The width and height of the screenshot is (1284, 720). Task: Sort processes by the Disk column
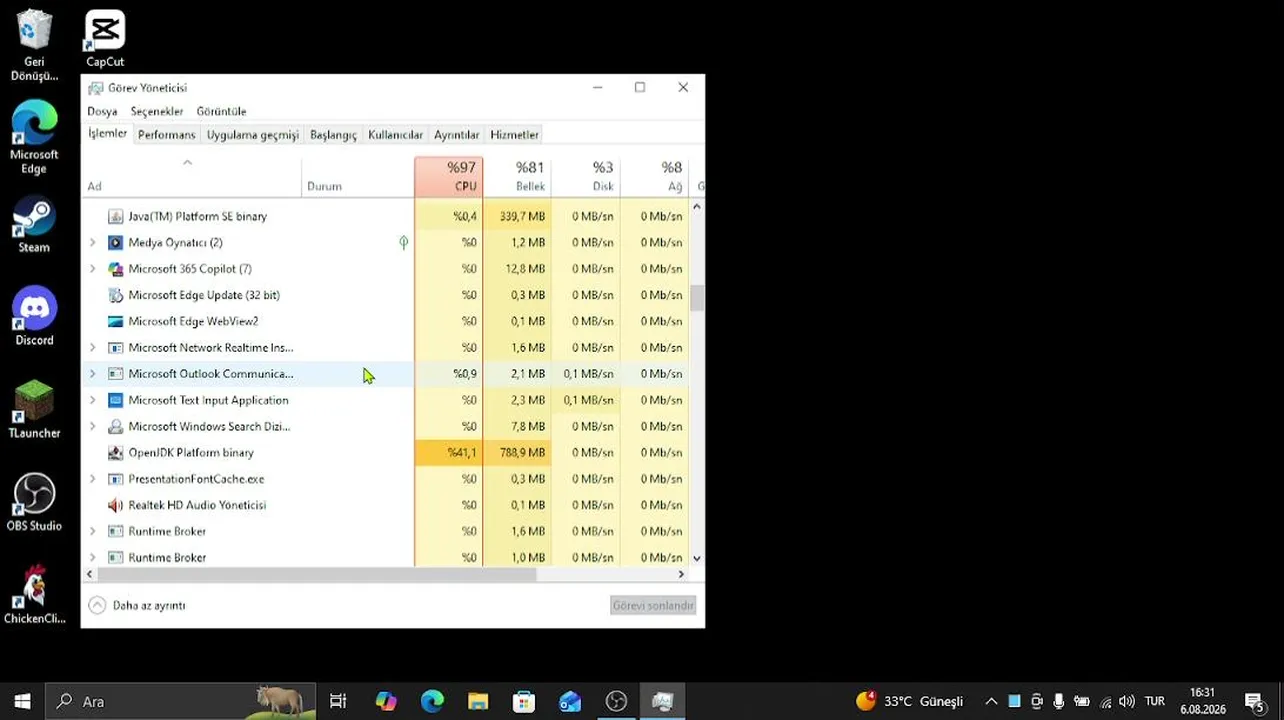pyautogui.click(x=586, y=176)
